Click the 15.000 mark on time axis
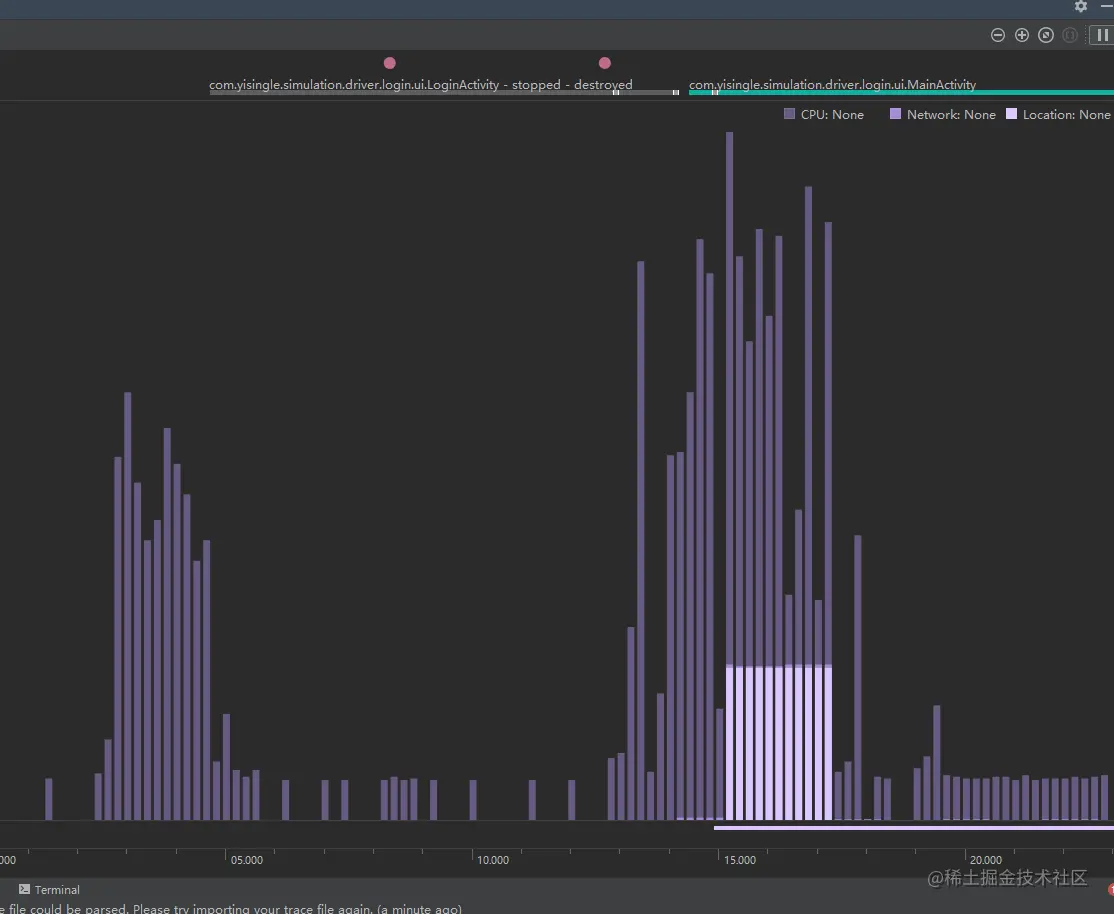The width and height of the screenshot is (1114, 914). (740, 860)
